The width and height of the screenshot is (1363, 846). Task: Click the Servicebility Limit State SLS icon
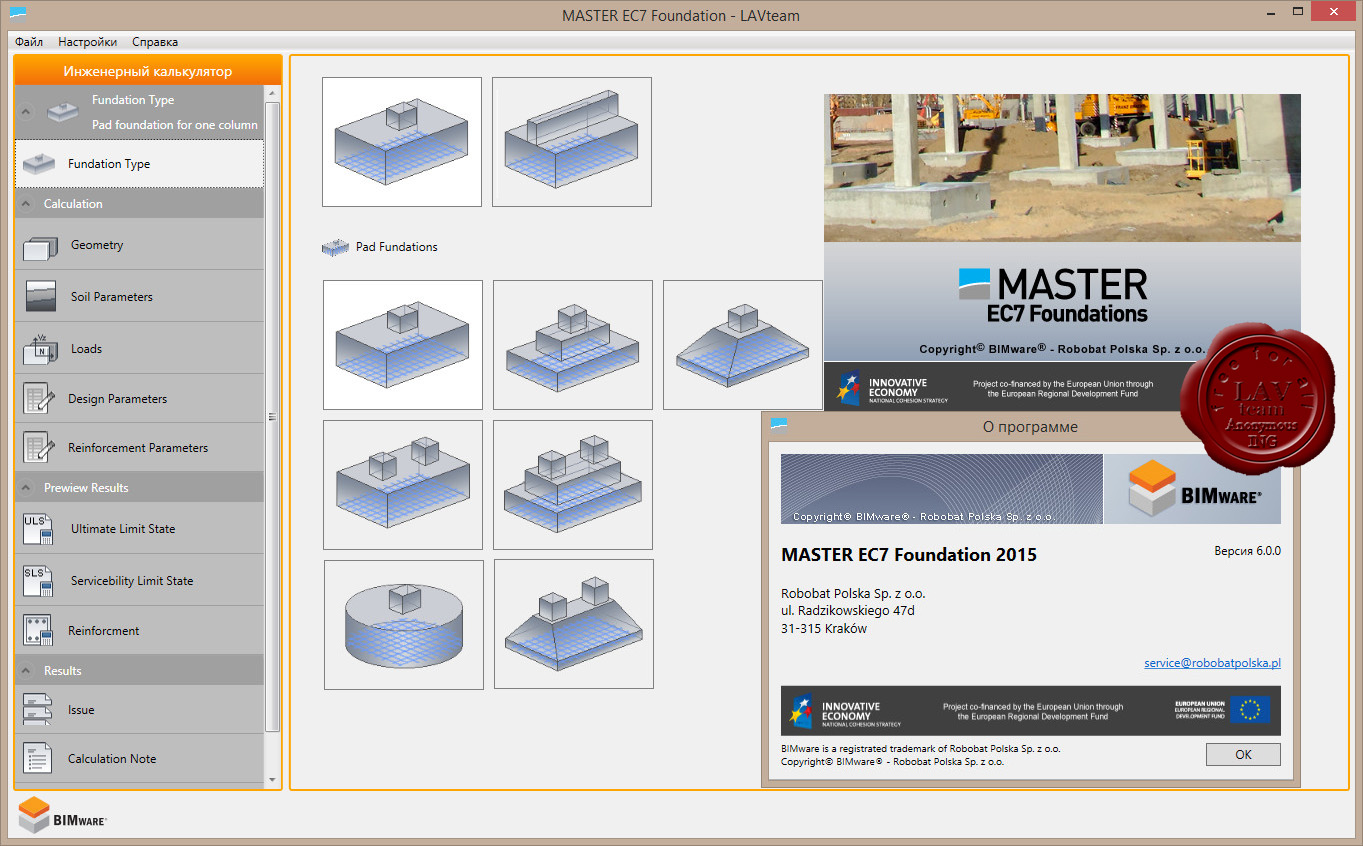click(x=38, y=581)
